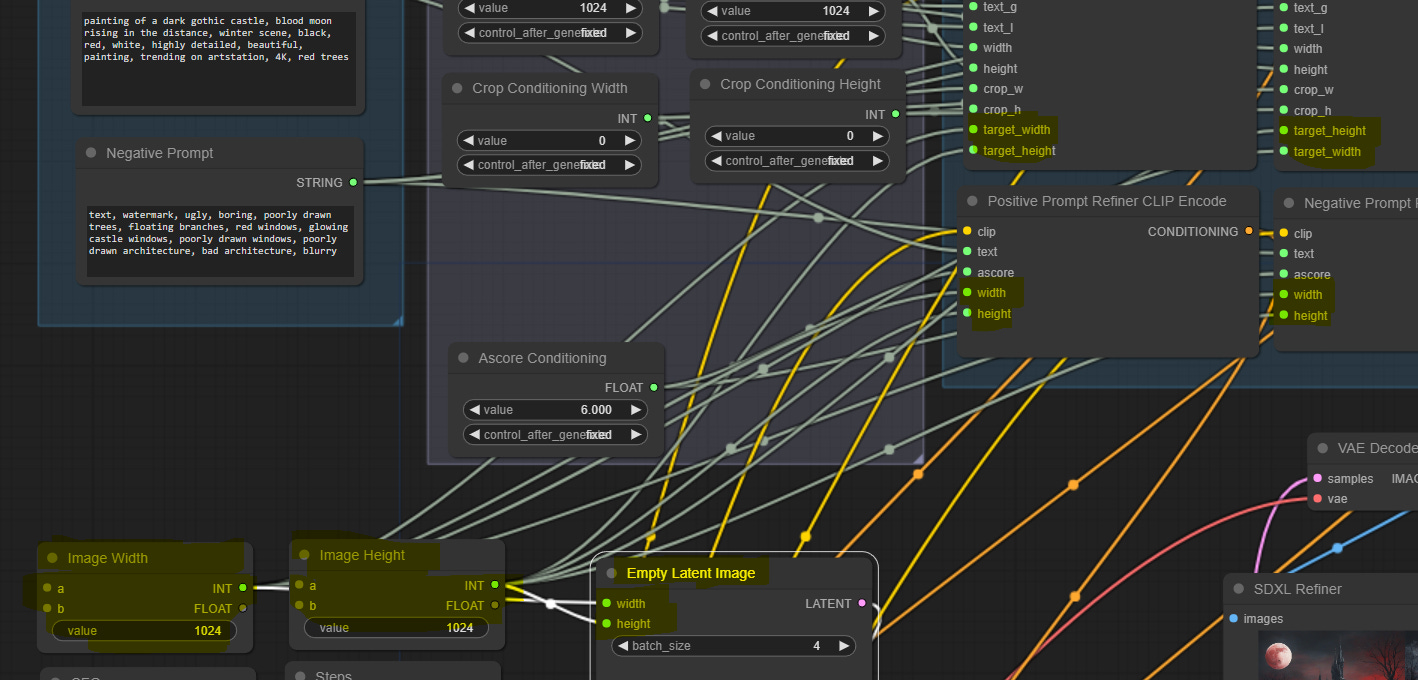Image resolution: width=1418 pixels, height=680 pixels.
Task: Click inside the Negative Prompt text area
Action: (218, 240)
